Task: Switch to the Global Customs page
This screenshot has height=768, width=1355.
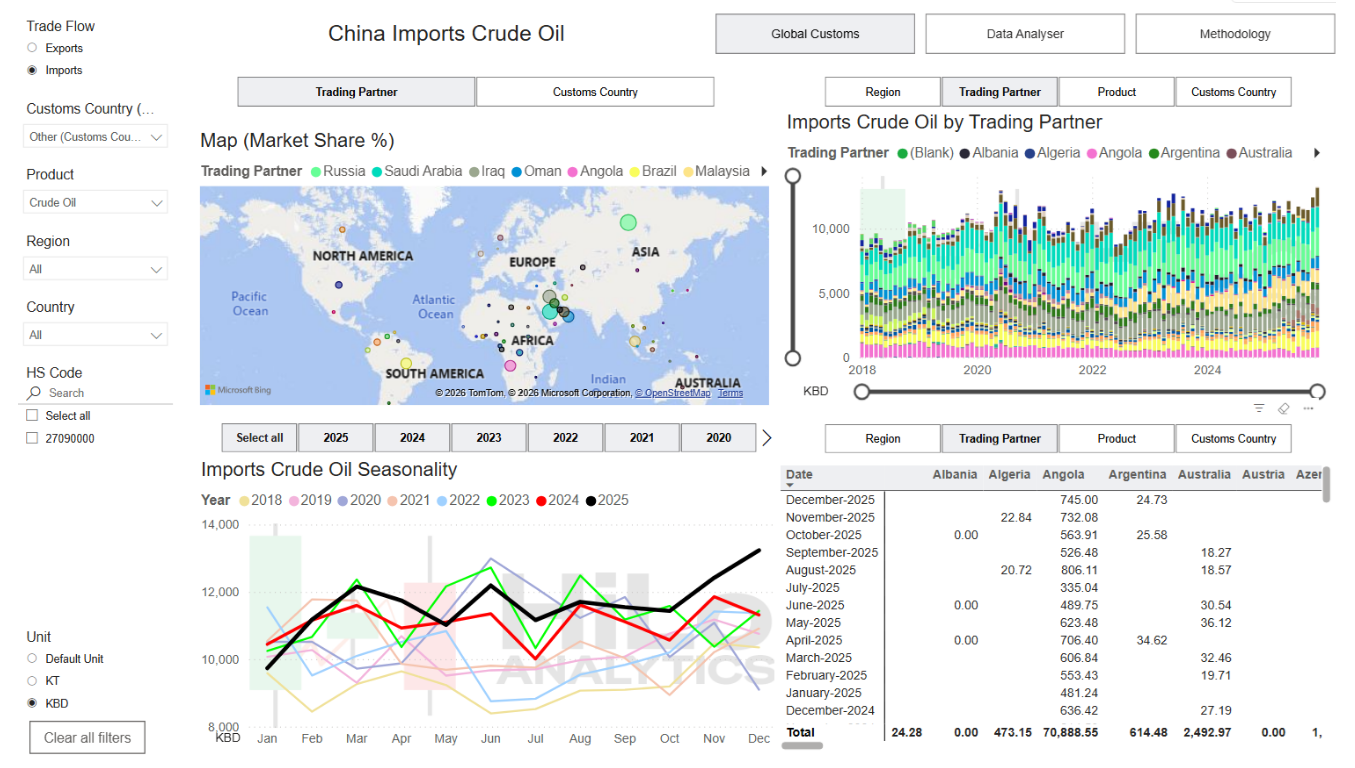Action: [x=815, y=34]
